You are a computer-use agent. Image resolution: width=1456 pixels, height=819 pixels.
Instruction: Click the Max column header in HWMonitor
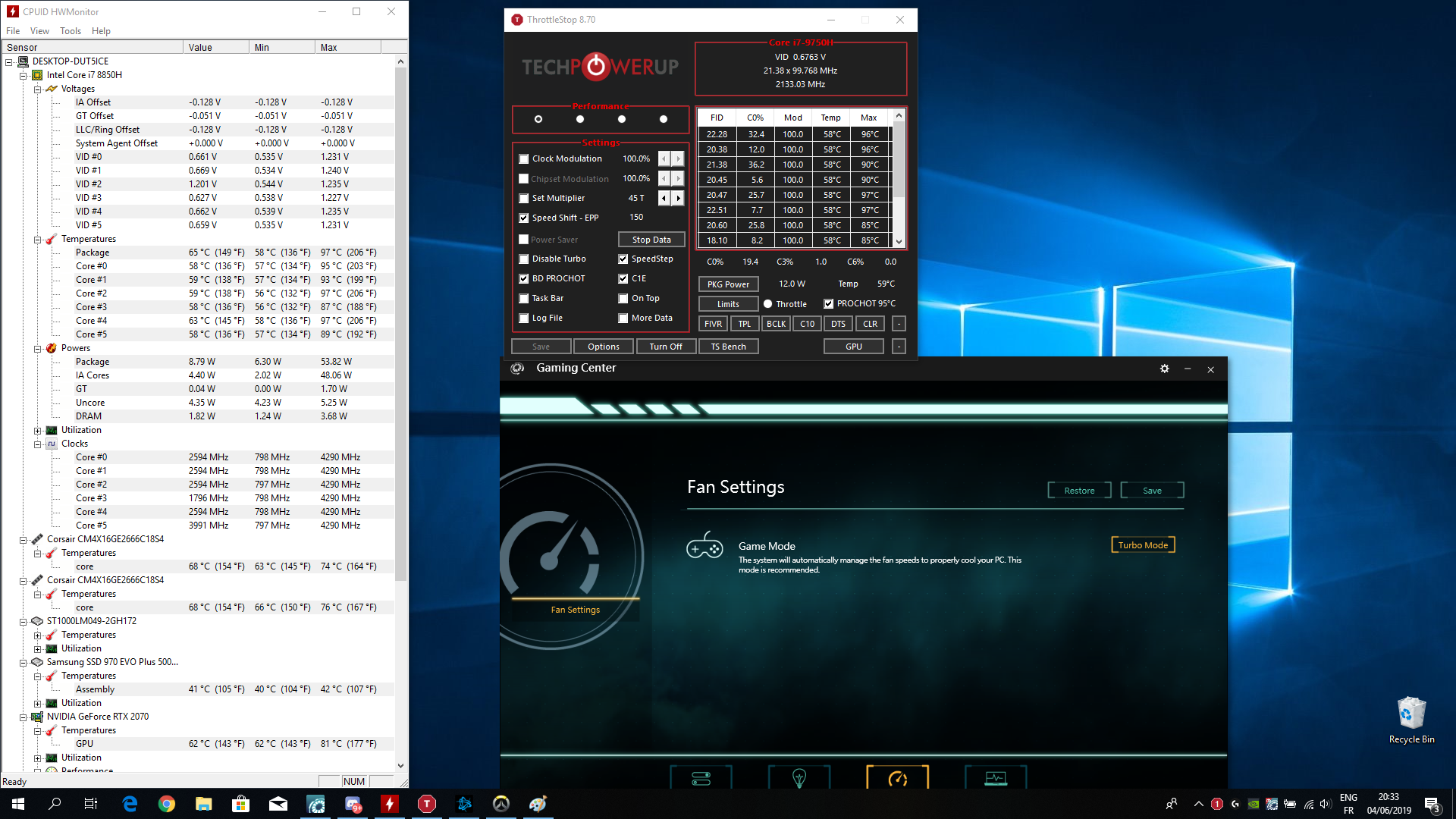pos(347,47)
